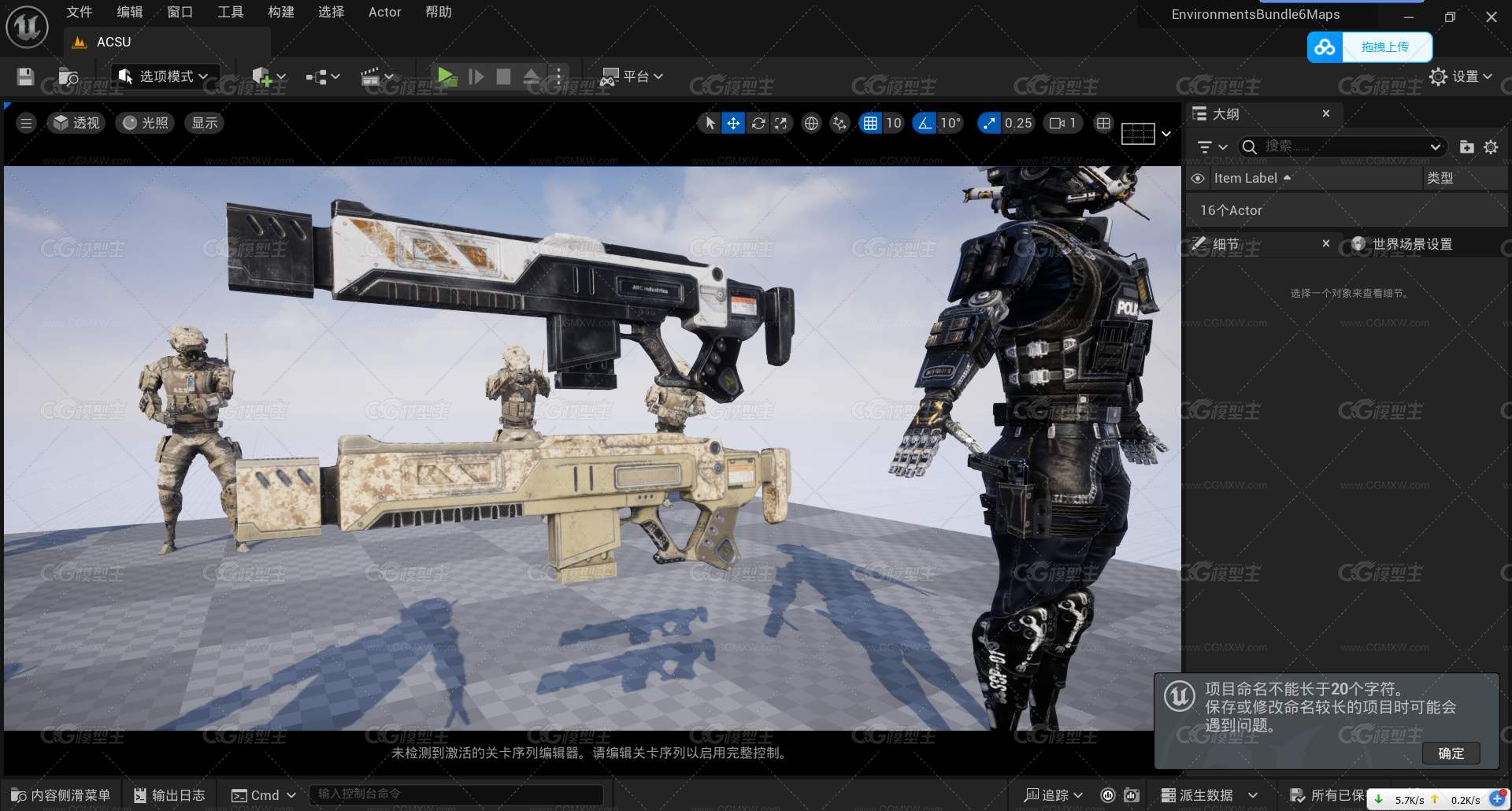Click the 拖拽上传 upload button
This screenshot has width=1512, height=811.
pos(1386,47)
